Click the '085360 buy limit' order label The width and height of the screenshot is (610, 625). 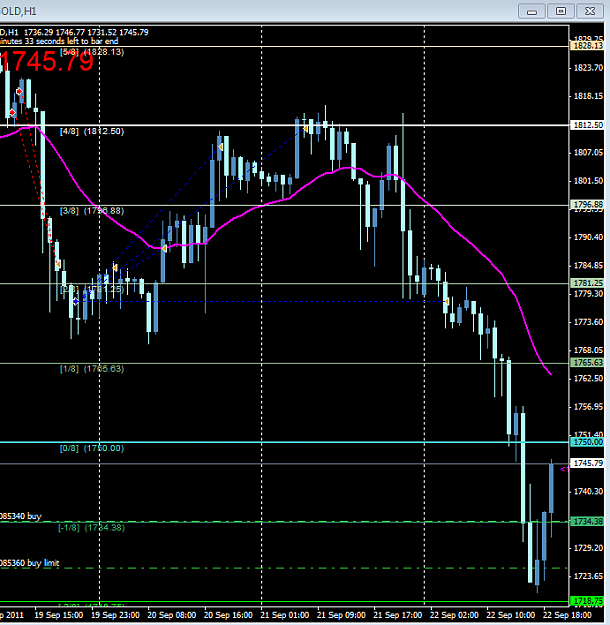30,563
